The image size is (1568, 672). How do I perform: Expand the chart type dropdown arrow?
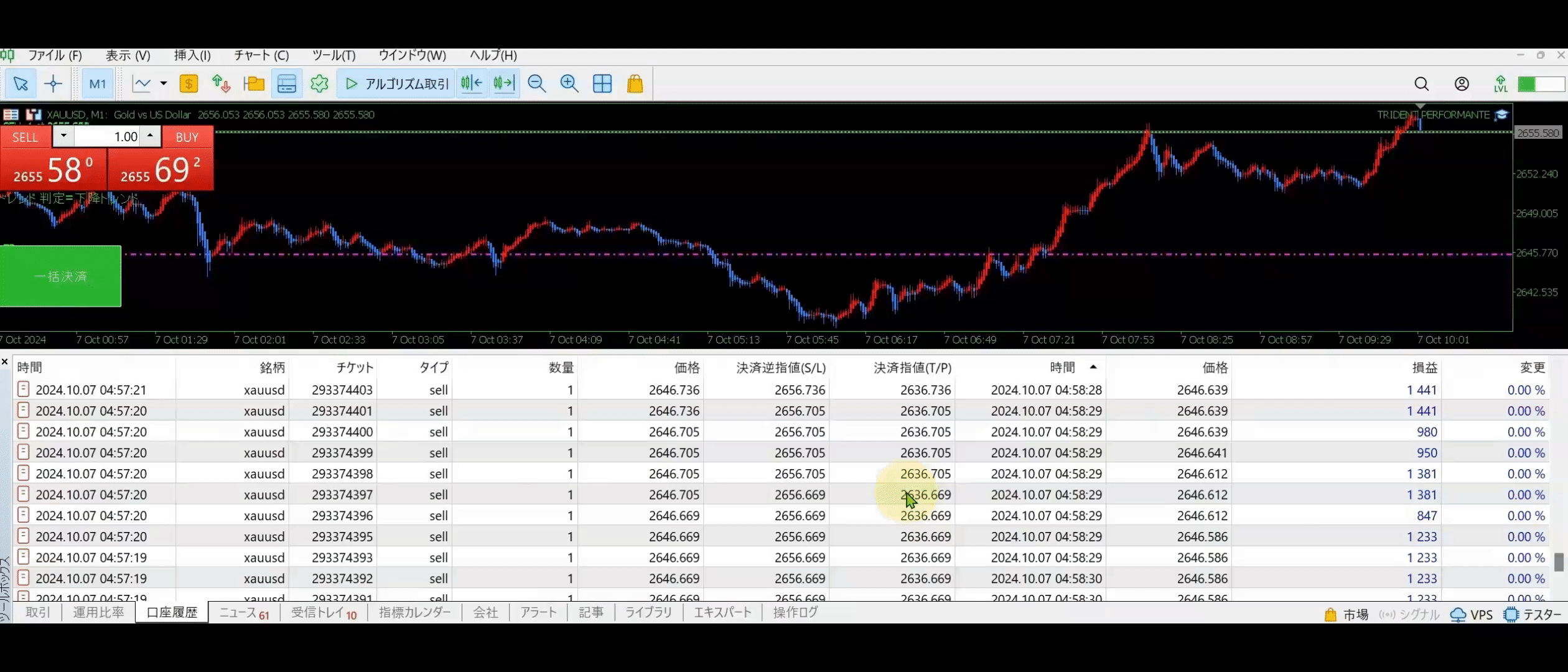click(x=164, y=83)
